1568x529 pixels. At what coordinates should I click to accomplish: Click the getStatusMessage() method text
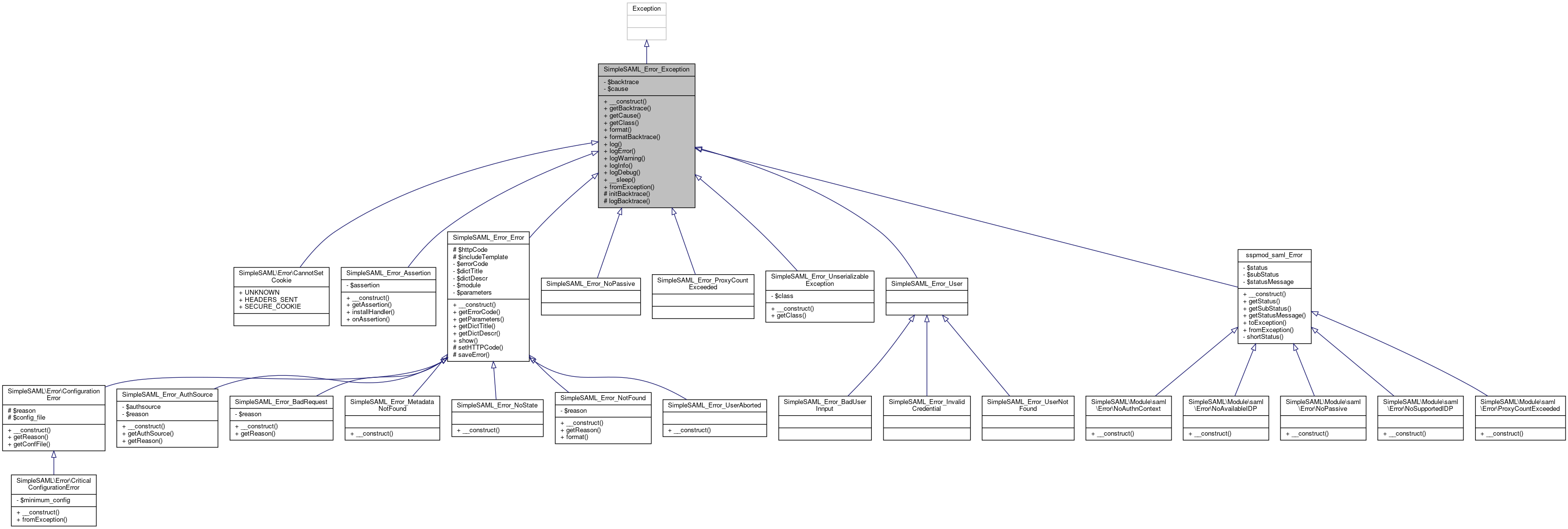[1274, 316]
